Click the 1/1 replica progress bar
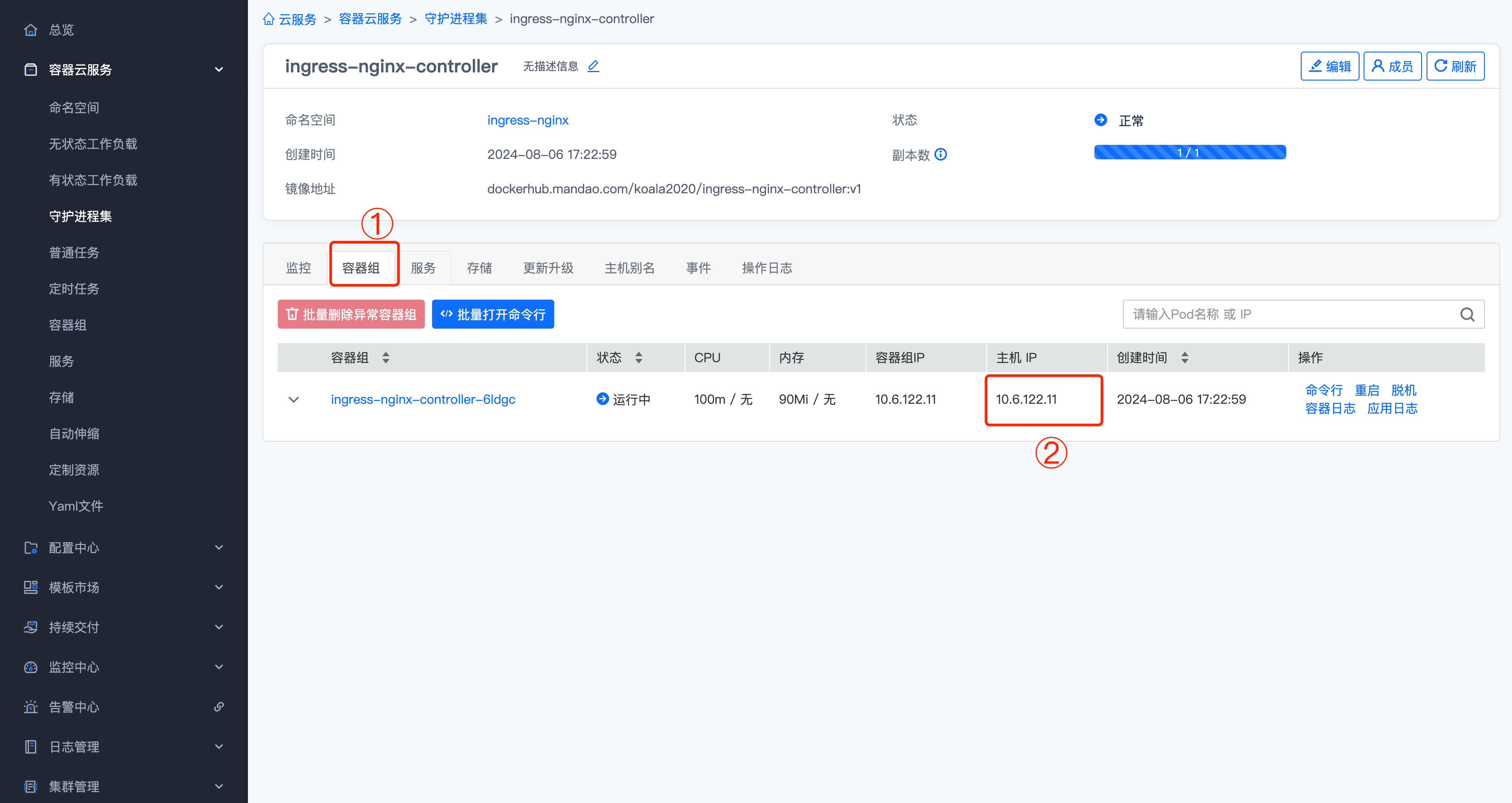1512x803 pixels. click(1189, 153)
